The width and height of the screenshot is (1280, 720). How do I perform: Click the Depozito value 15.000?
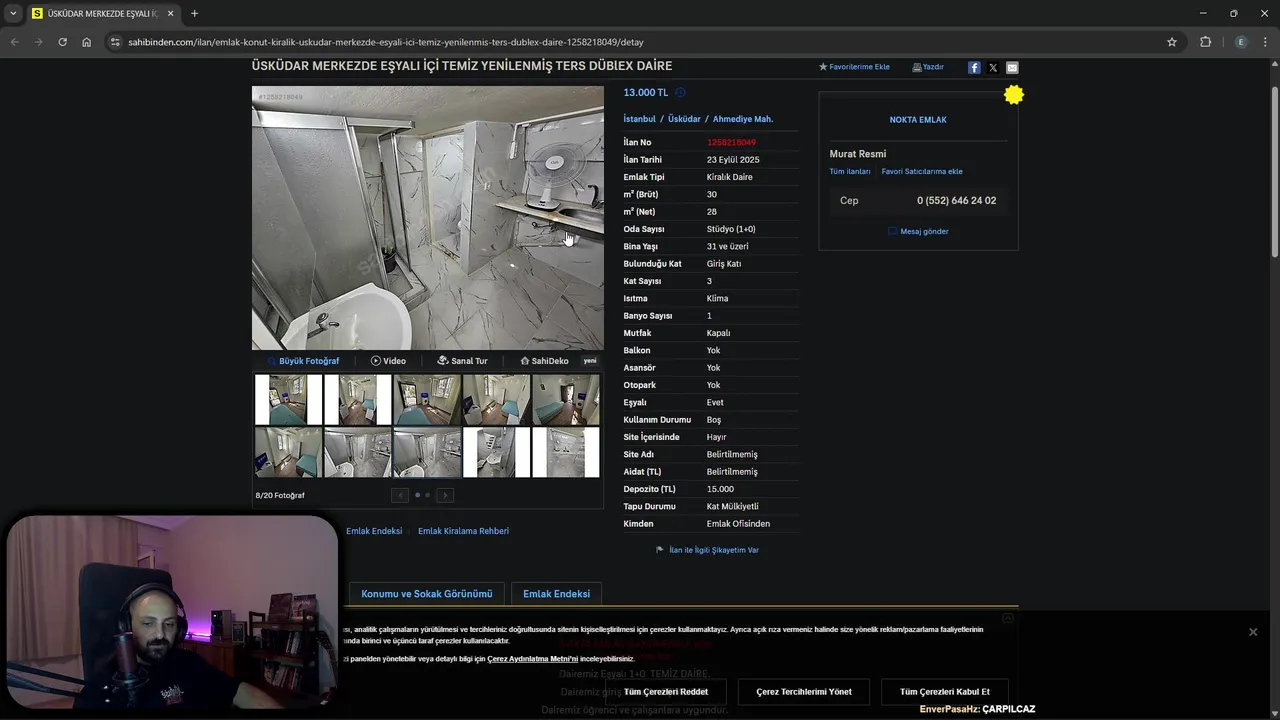click(720, 489)
